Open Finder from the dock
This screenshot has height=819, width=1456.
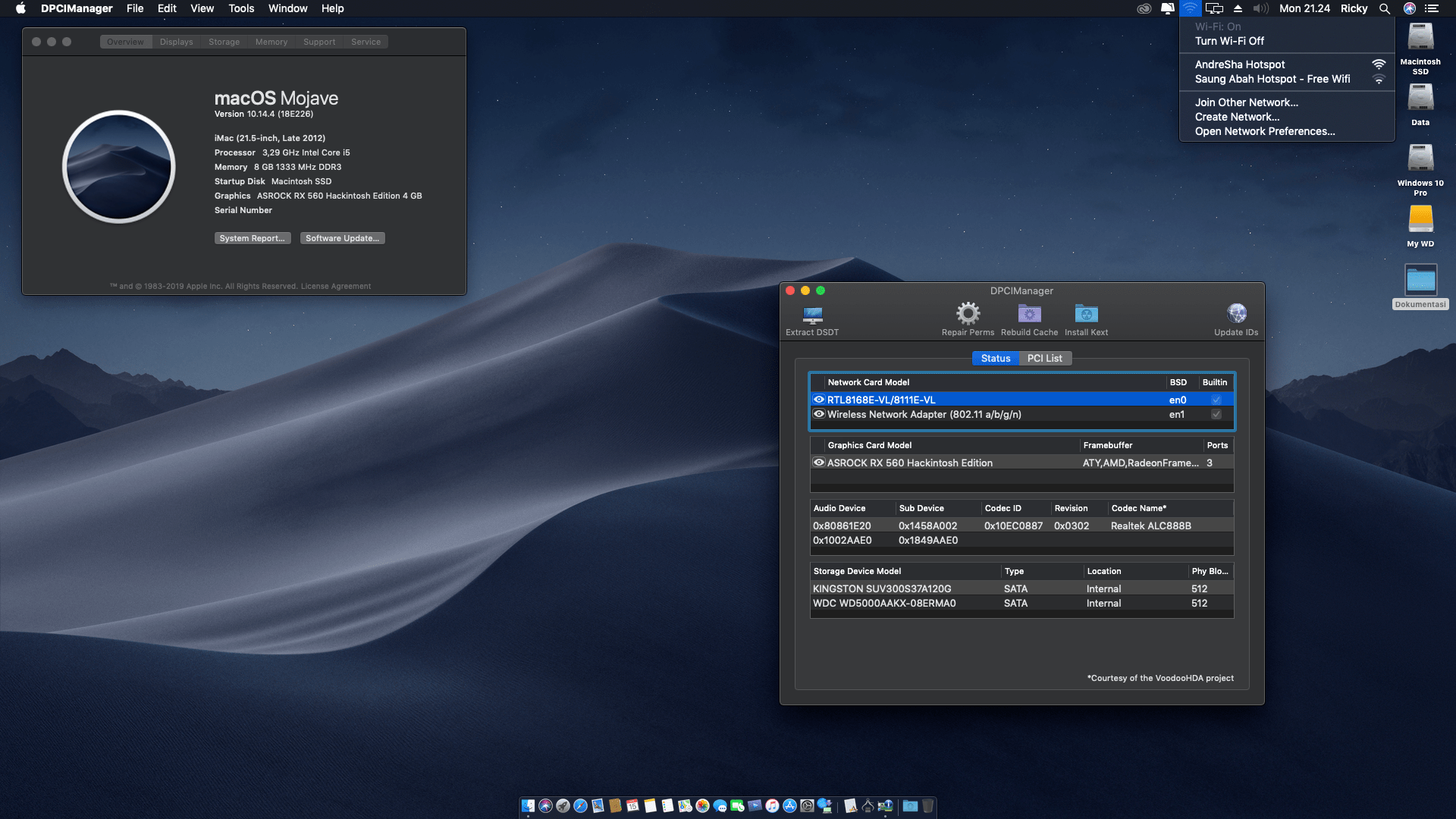[x=528, y=805]
